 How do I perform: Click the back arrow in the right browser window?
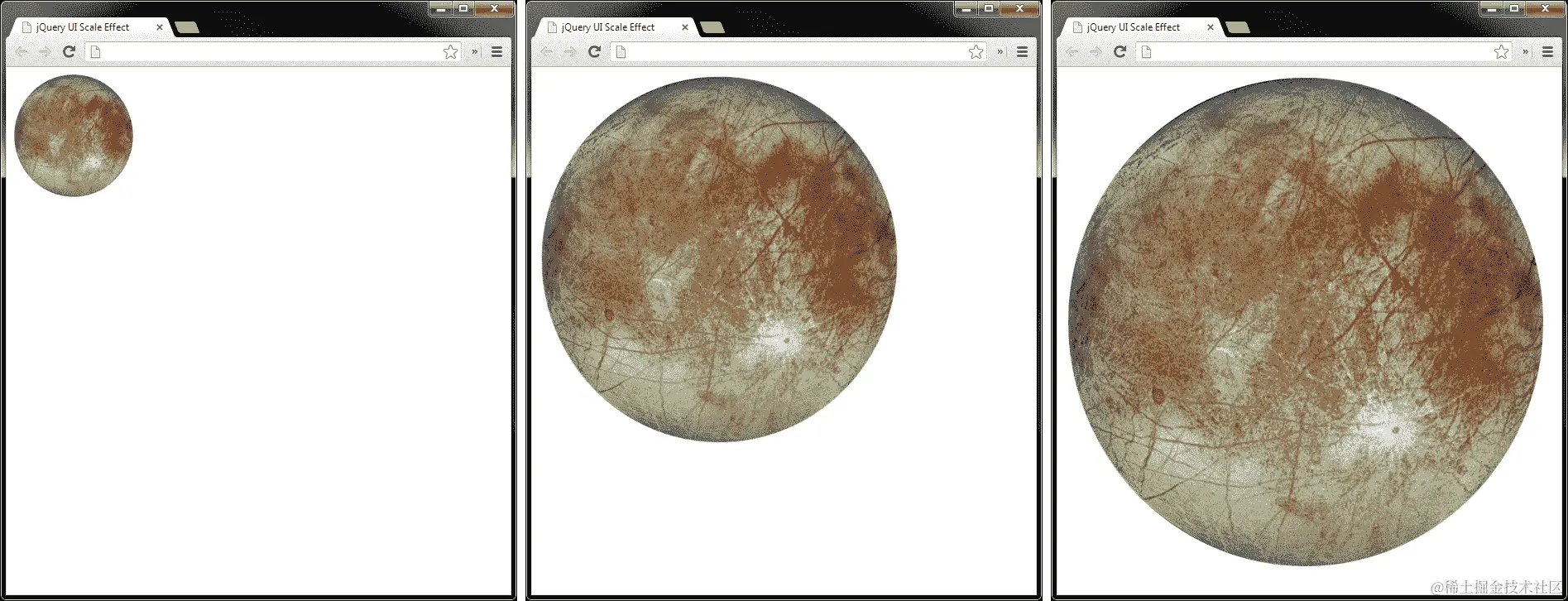point(1072,51)
